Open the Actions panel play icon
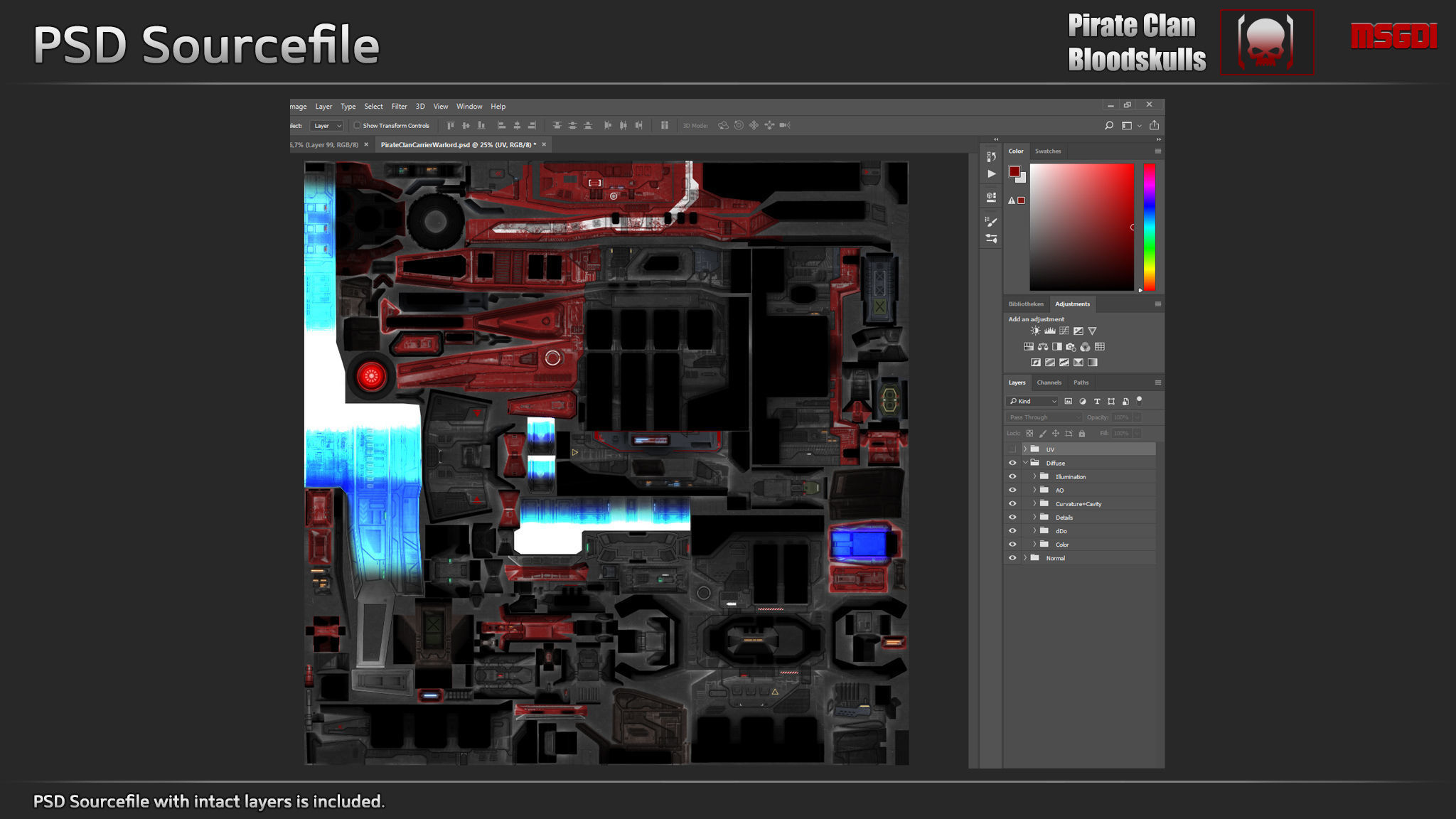This screenshot has width=1456, height=819. click(991, 173)
